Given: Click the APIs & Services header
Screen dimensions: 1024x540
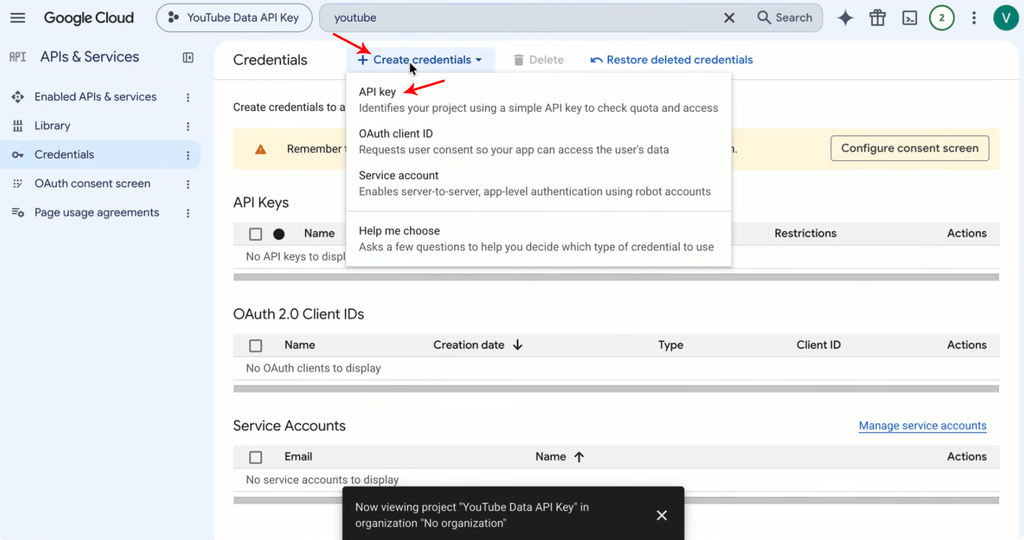Looking at the screenshot, I should (x=89, y=57).
